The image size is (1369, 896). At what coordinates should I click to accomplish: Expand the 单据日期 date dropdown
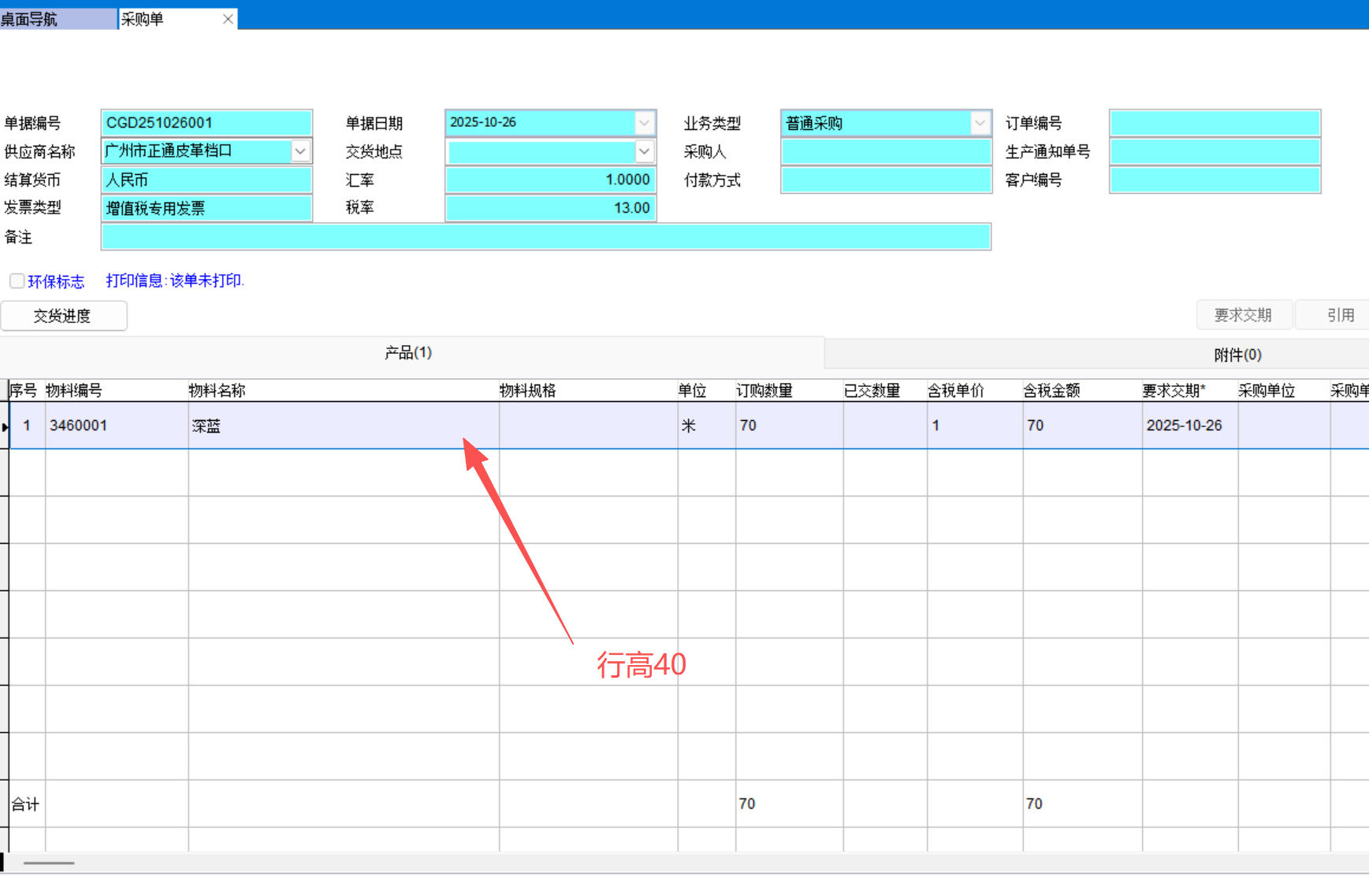pos(644,123)
